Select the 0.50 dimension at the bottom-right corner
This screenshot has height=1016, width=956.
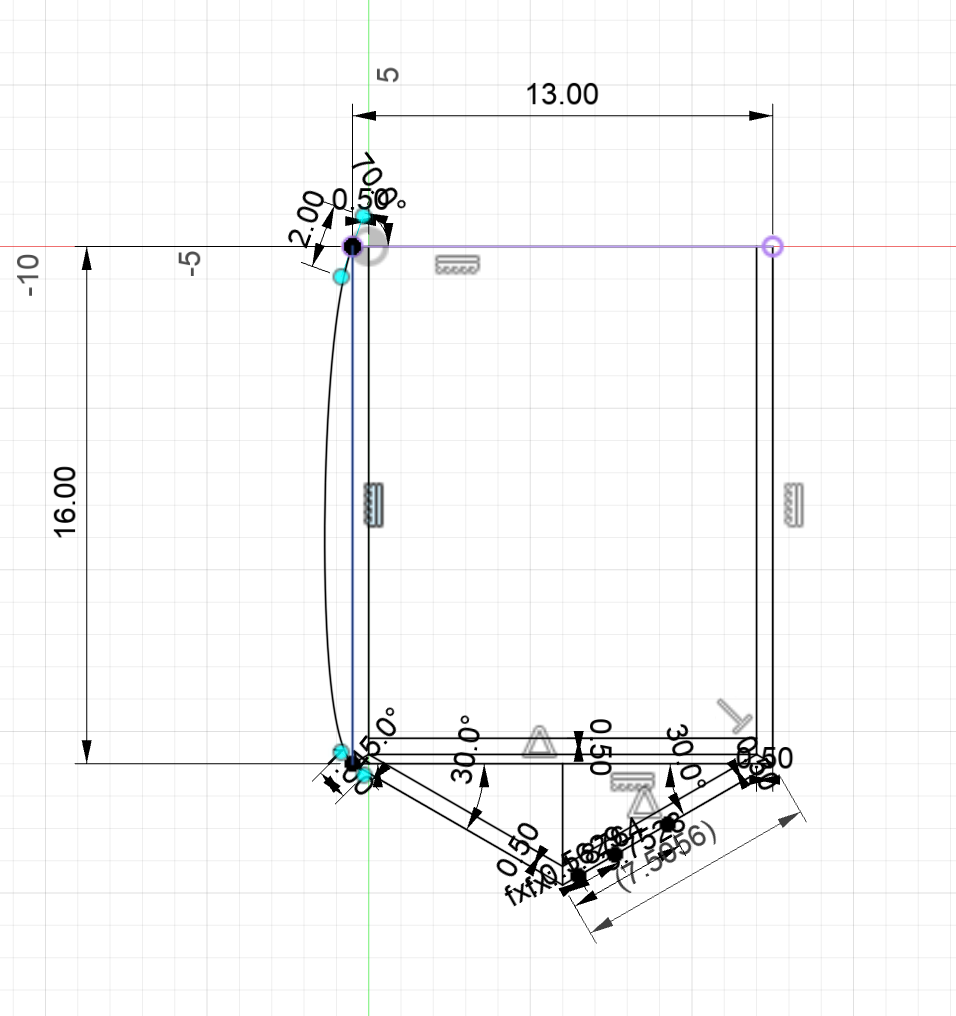click(765, 758)
